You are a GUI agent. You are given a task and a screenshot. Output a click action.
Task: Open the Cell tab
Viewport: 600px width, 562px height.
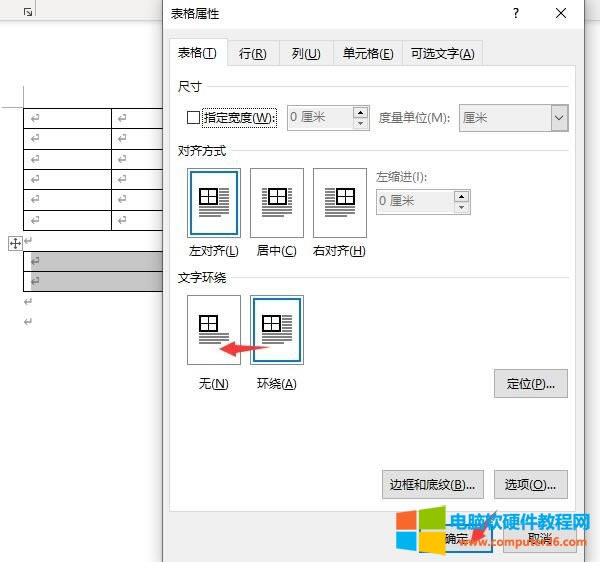click(x=367, y=54)
